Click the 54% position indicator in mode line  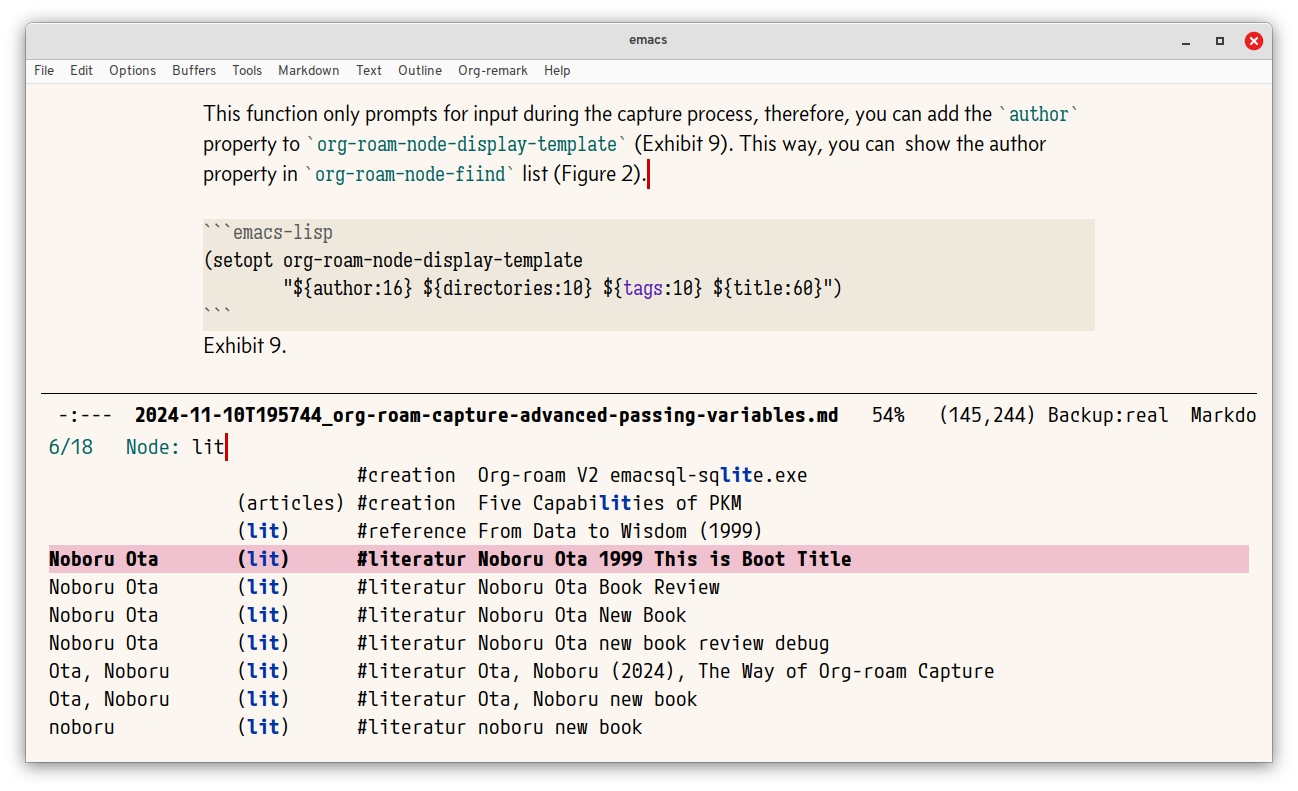pos(888,415)
